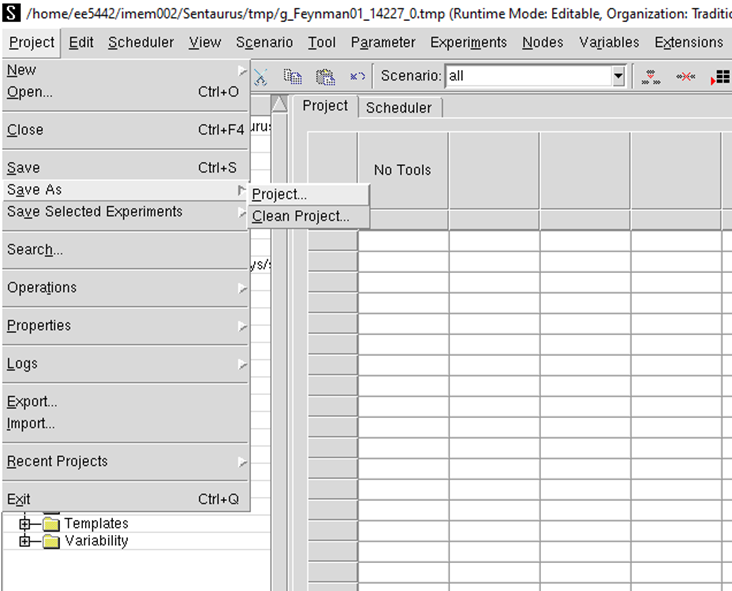Click the red-arrow grid icon in toolbar
This screenshot has width=732, height=591.
(x=720, y=76)
